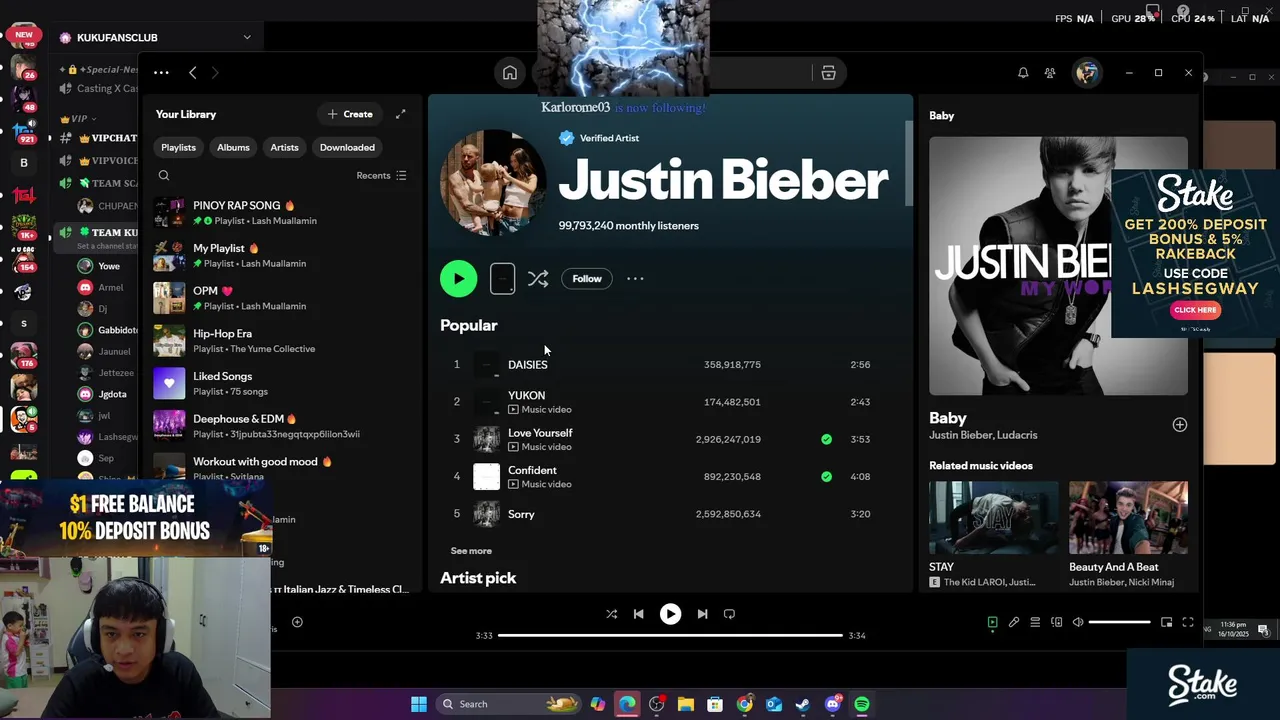Open the Baby title in Now Playing panel
This screenshot has height=720, width=1280.
pyautogui.click(x=948, y=418)
